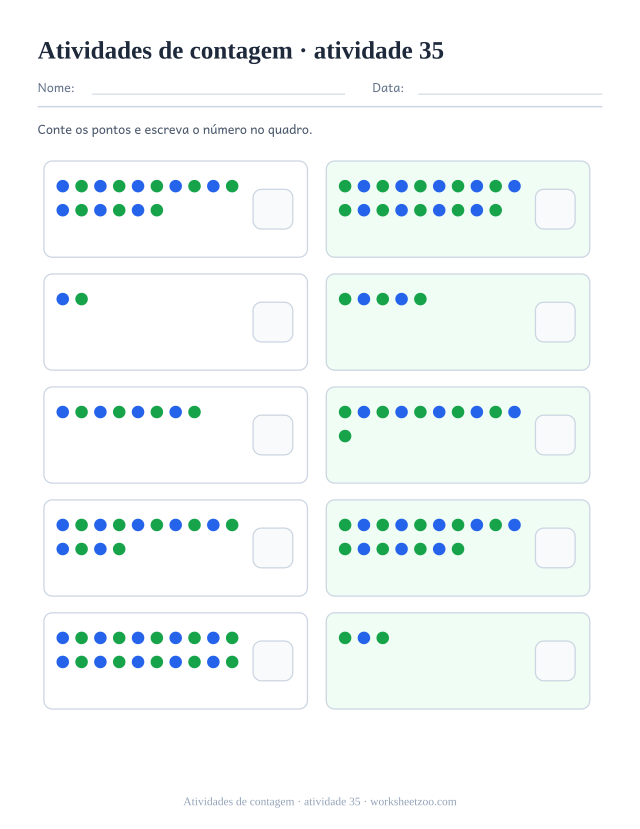Viewport: 640px width, 829px height.
Task: Click the last green dot in five-dot card
Action: point(420,299)
